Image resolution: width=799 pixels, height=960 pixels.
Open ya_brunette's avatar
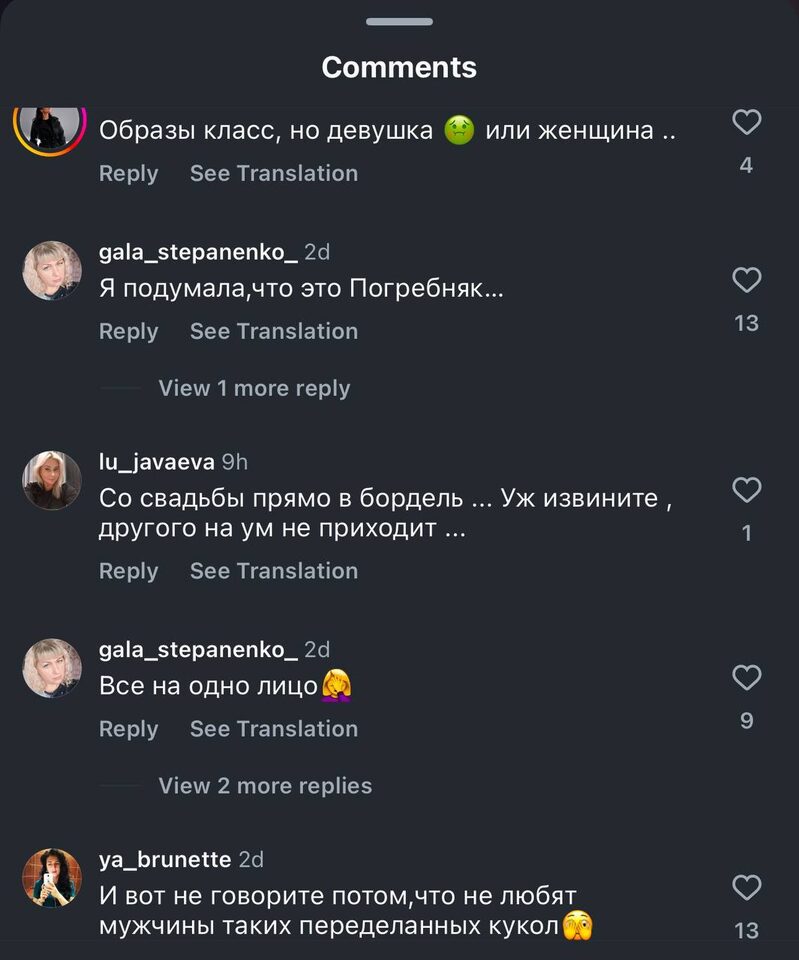[51, 877]
